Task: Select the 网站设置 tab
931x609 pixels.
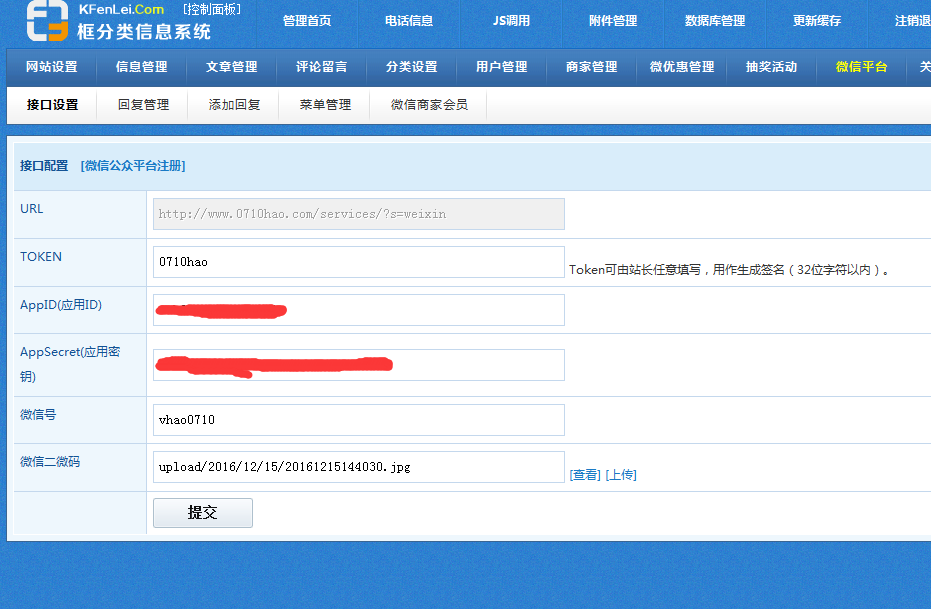Action: point(51,67)
